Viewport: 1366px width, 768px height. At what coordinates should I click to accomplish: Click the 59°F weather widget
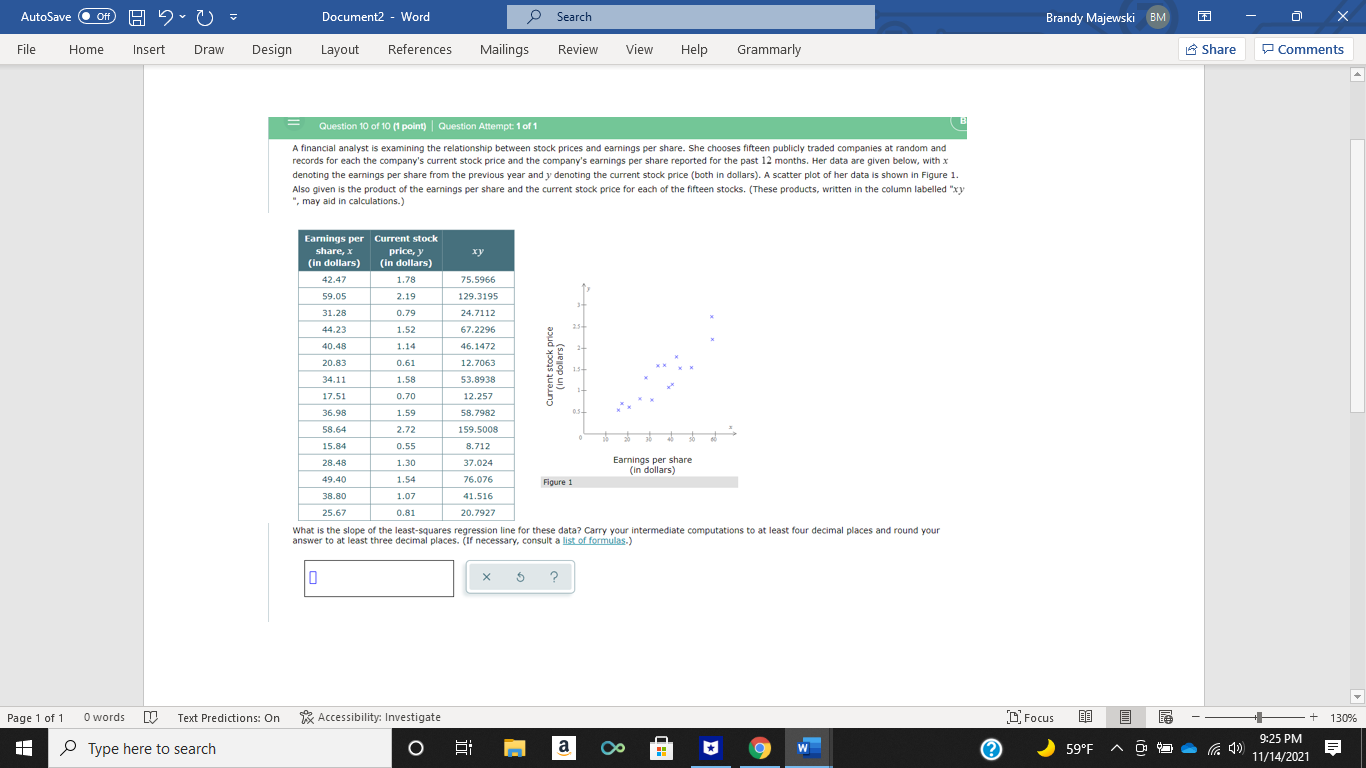tap(1066, 748)
